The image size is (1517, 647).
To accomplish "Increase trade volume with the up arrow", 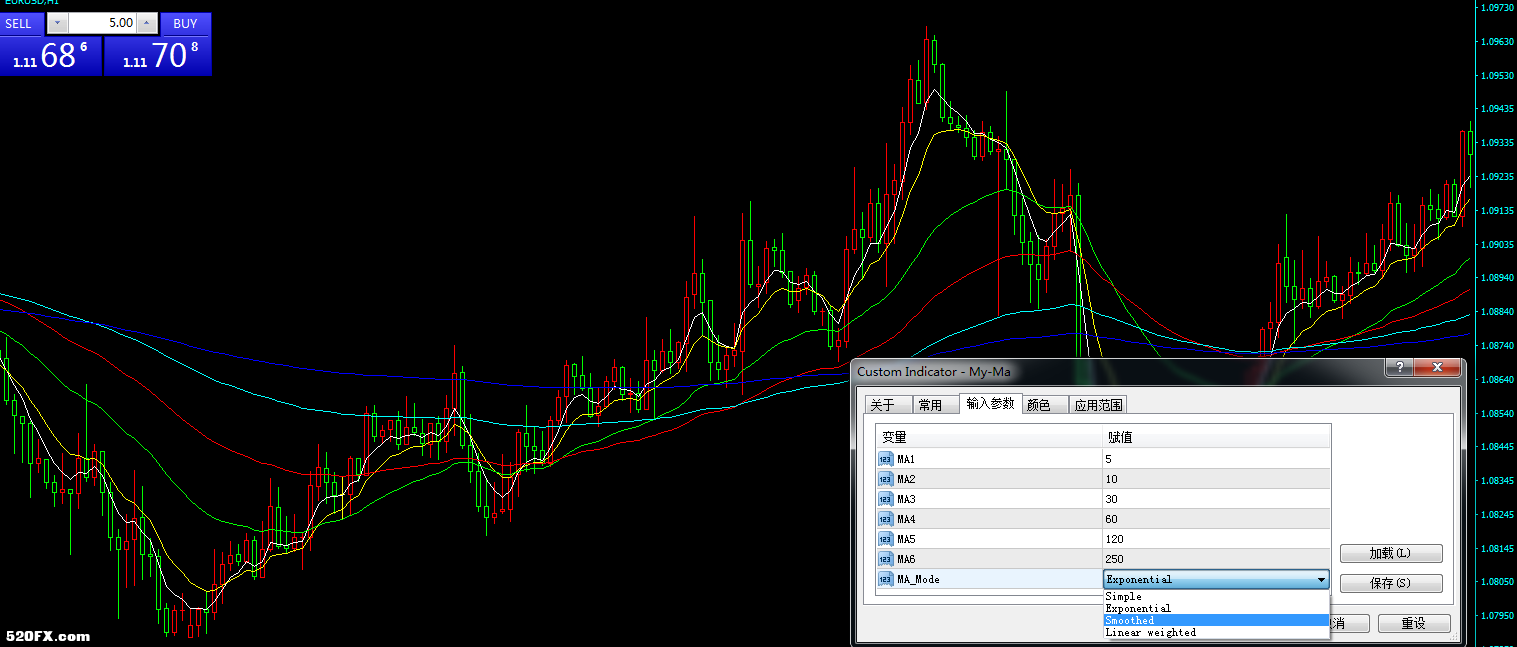I will 148,23.
